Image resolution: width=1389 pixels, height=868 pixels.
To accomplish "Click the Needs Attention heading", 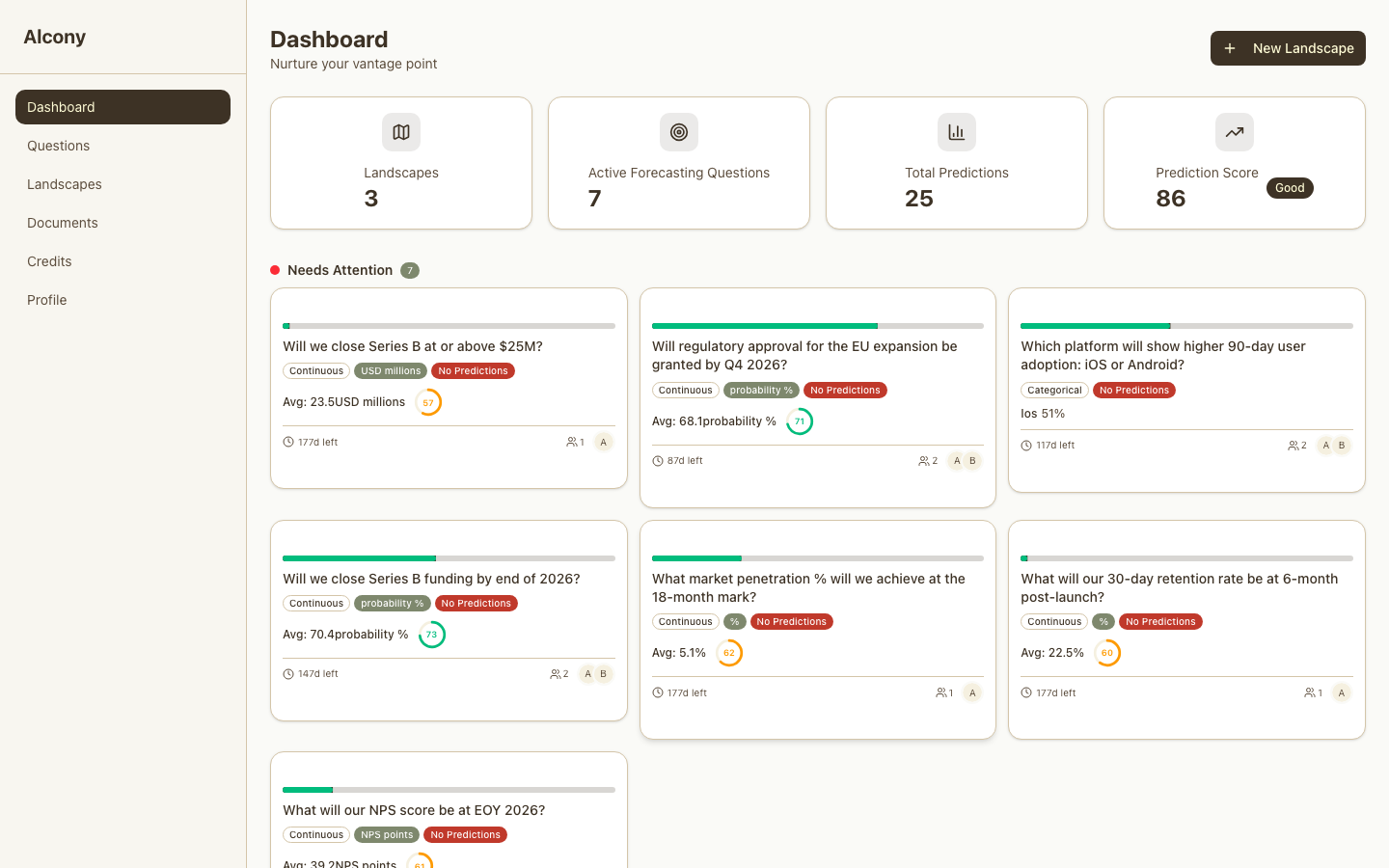I will click(x=340, y=270).
